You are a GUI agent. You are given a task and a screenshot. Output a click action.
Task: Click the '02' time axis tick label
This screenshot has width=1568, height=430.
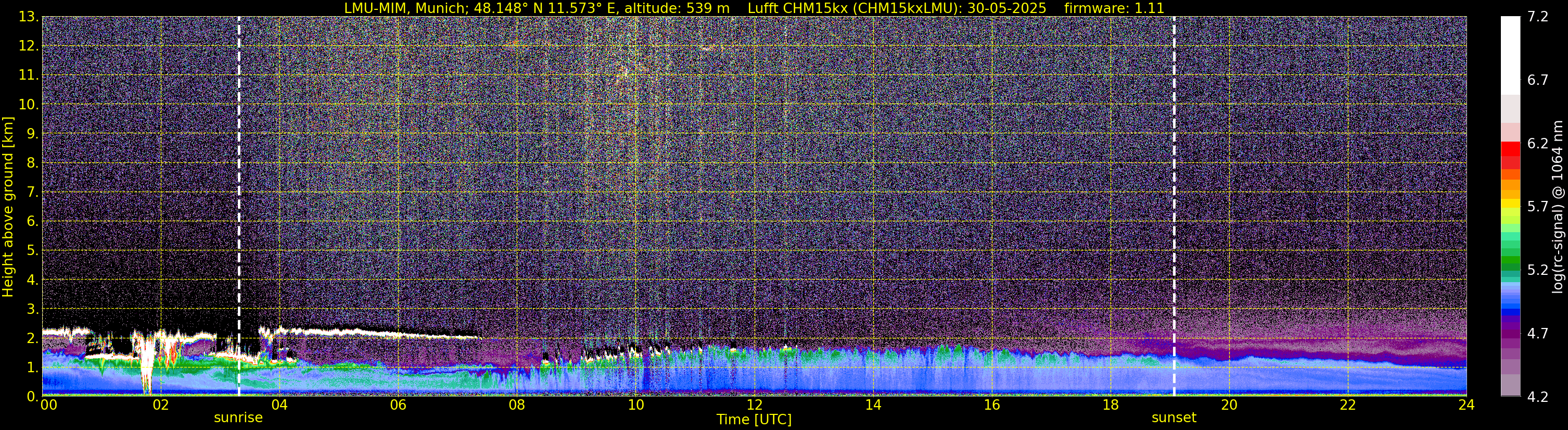pos(160,405)
